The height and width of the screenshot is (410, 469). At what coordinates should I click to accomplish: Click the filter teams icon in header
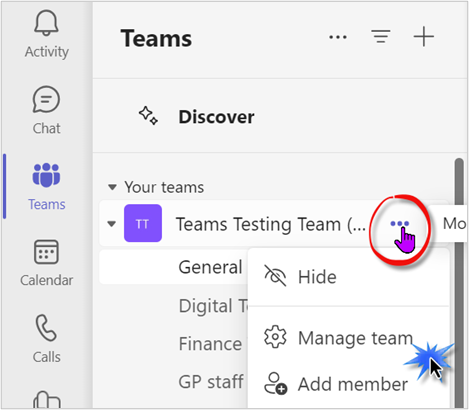[381, 37]
